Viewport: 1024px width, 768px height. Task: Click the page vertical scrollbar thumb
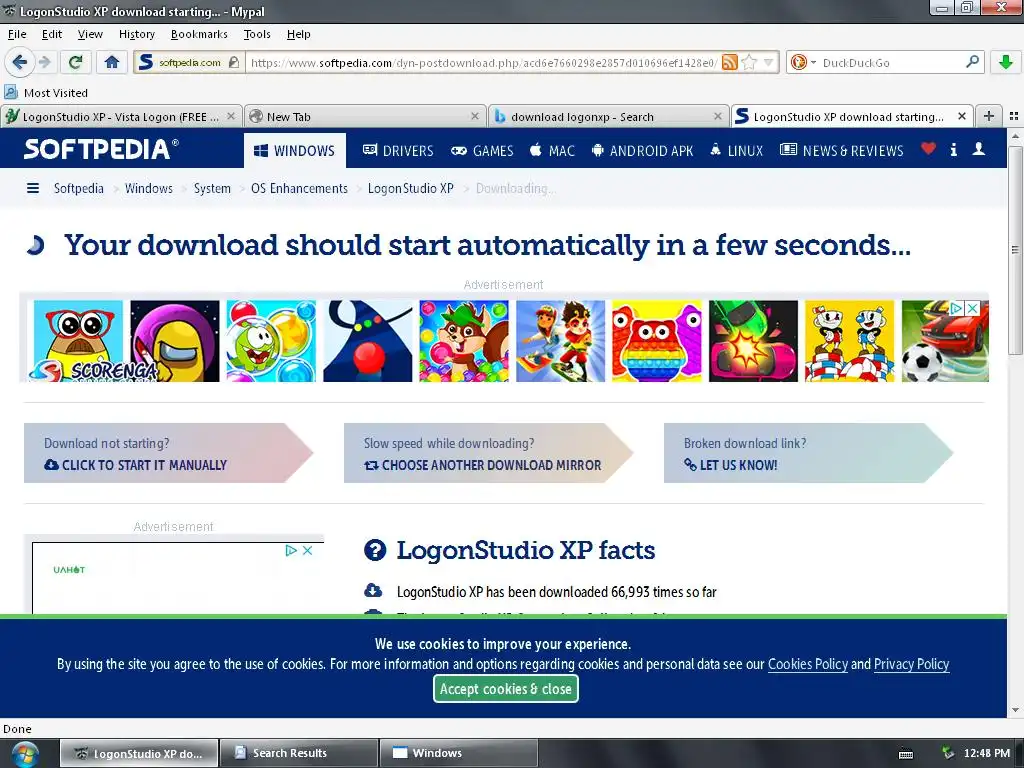(1015, 249)
